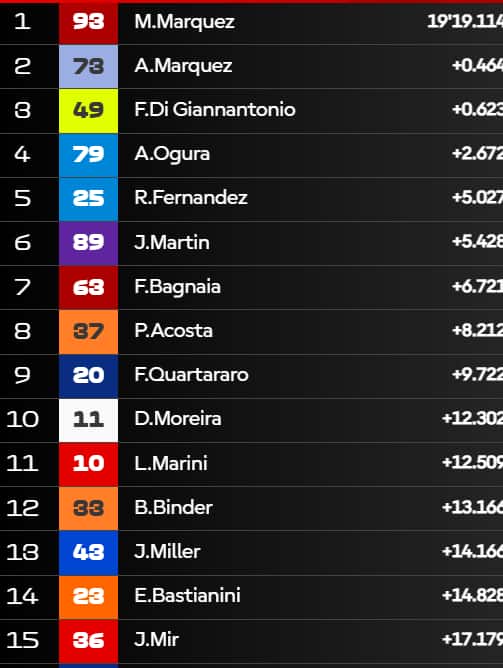Open M.Marquez rider name
This screenshot has width=503, height=668.
click(184, 22)
